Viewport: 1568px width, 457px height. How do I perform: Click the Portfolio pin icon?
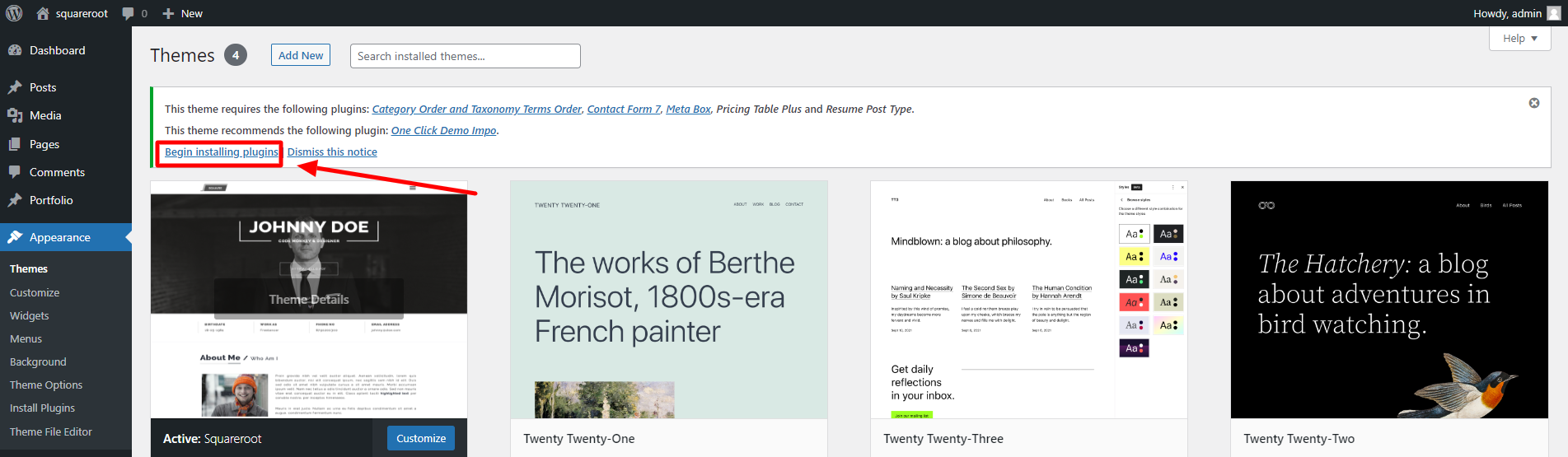pyautogui.click(x=15, y=200)
